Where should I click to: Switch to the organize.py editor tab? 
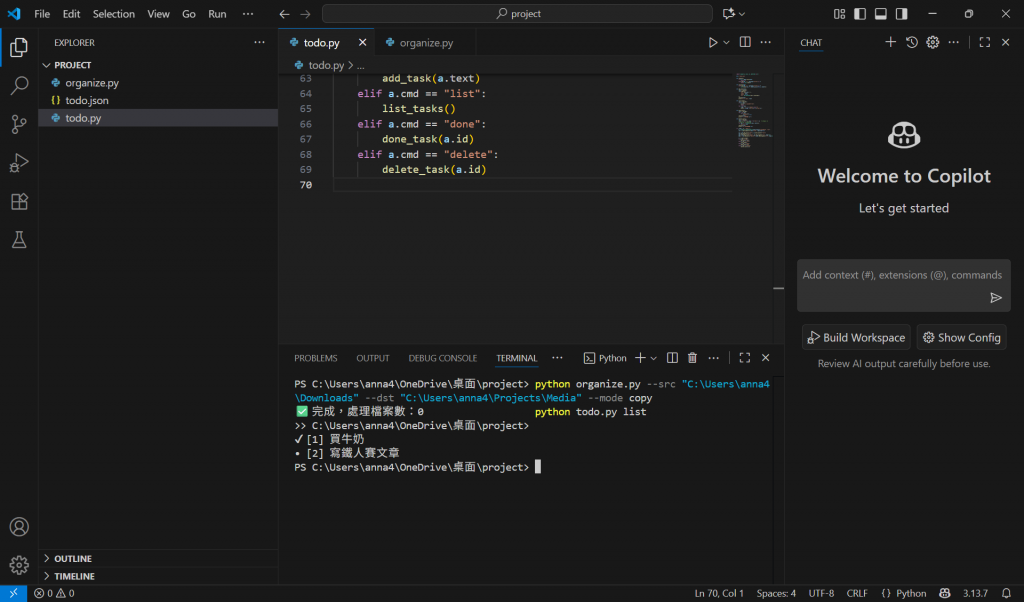(426, 43)
